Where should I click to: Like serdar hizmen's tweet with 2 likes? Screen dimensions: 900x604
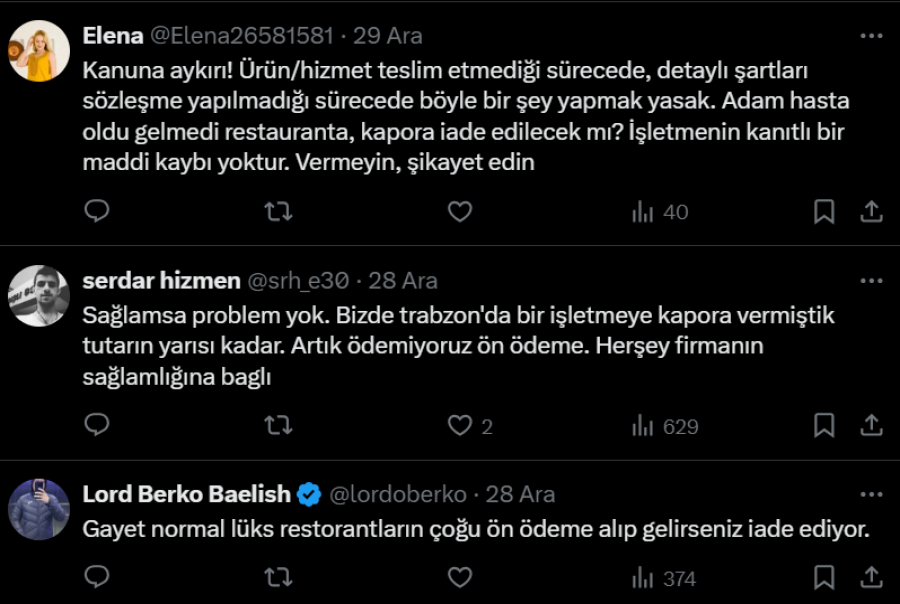coord(459,426)
